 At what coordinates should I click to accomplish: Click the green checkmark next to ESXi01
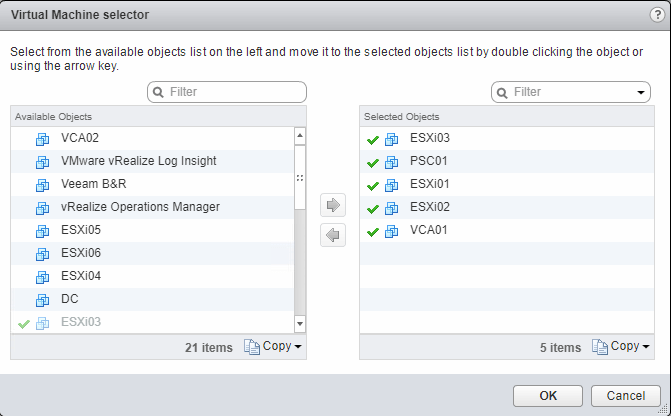click(372, 185)
